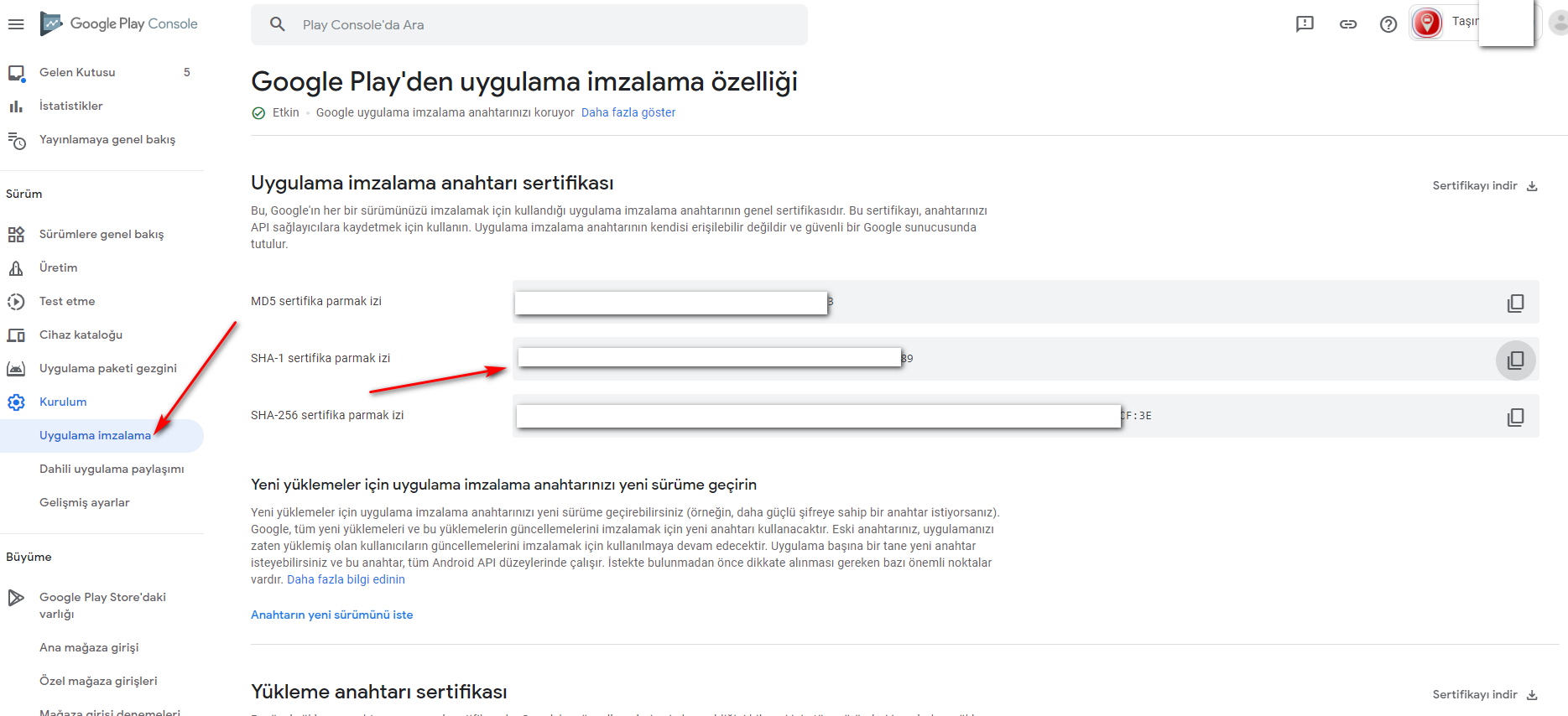Click the MD5 sertifika parmak izi label

[x=316, y=301]
